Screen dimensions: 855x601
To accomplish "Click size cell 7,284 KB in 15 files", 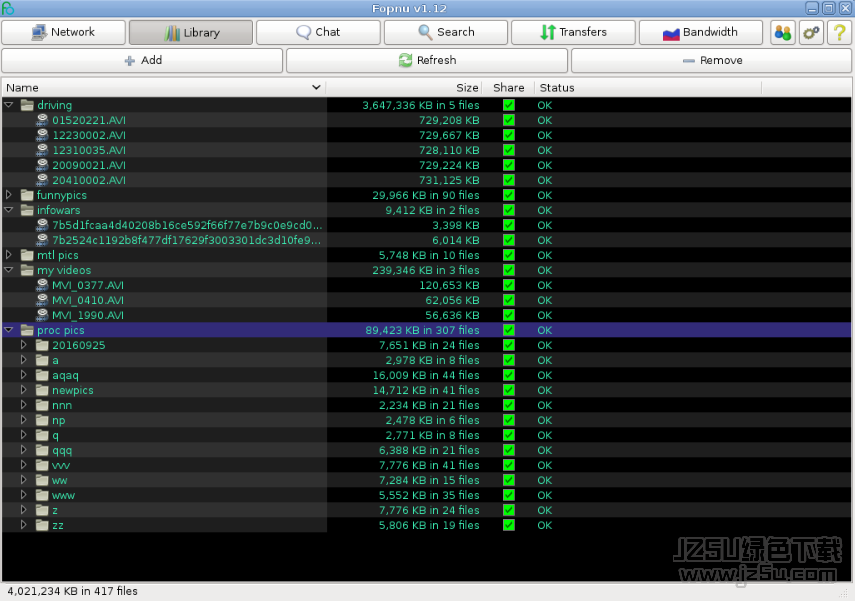I will click(x=429, y=480).
